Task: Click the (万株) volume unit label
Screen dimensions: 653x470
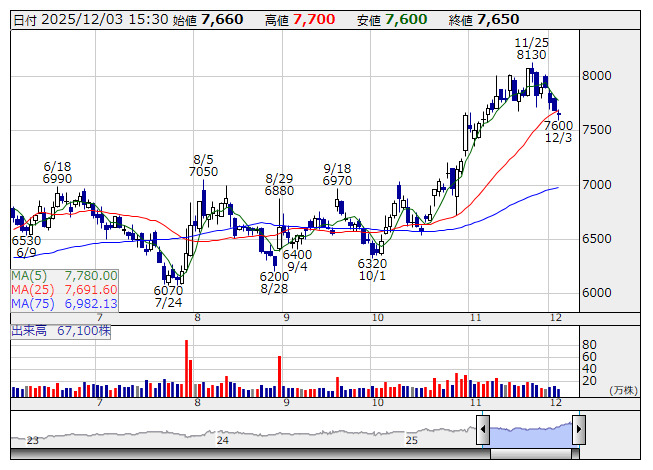Action: 623,390
